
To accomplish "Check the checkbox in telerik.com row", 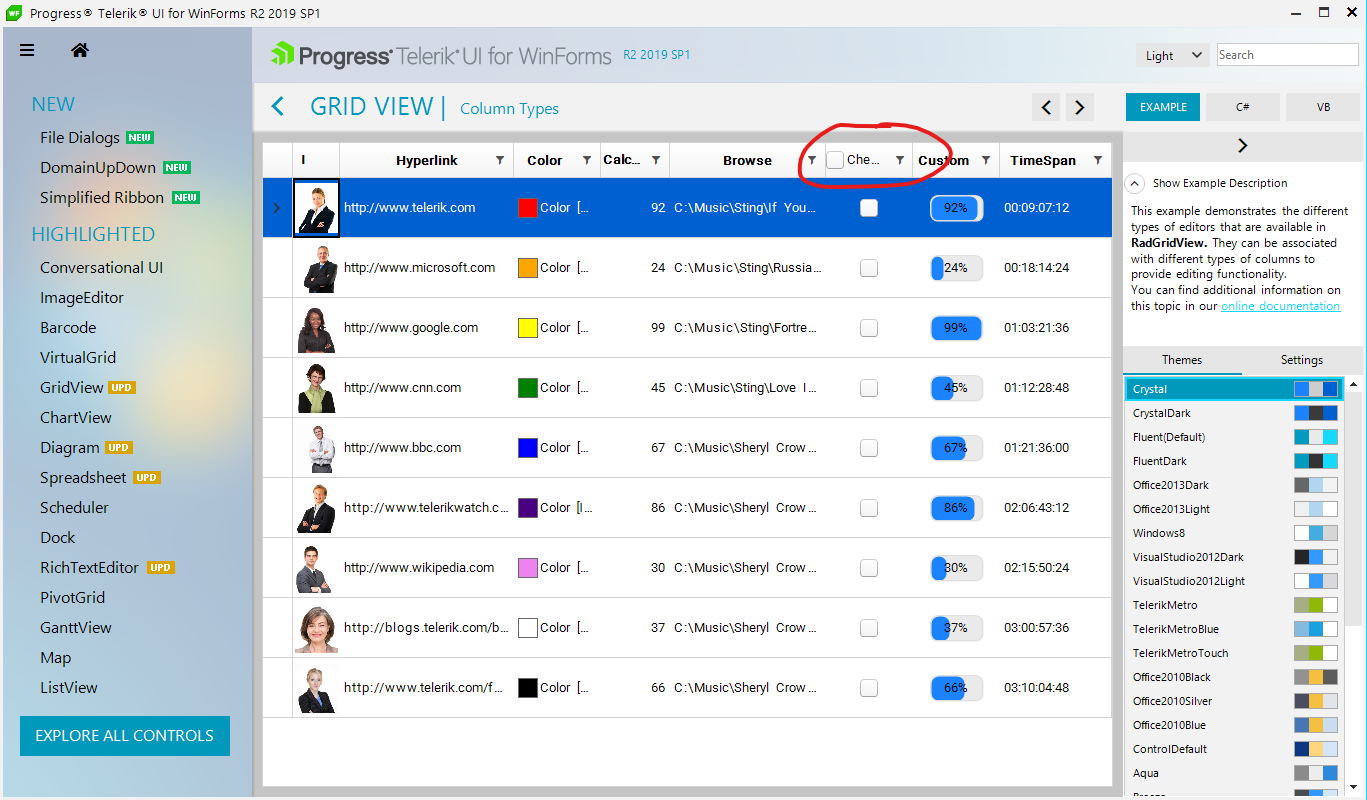I will (x=869, y=208).
